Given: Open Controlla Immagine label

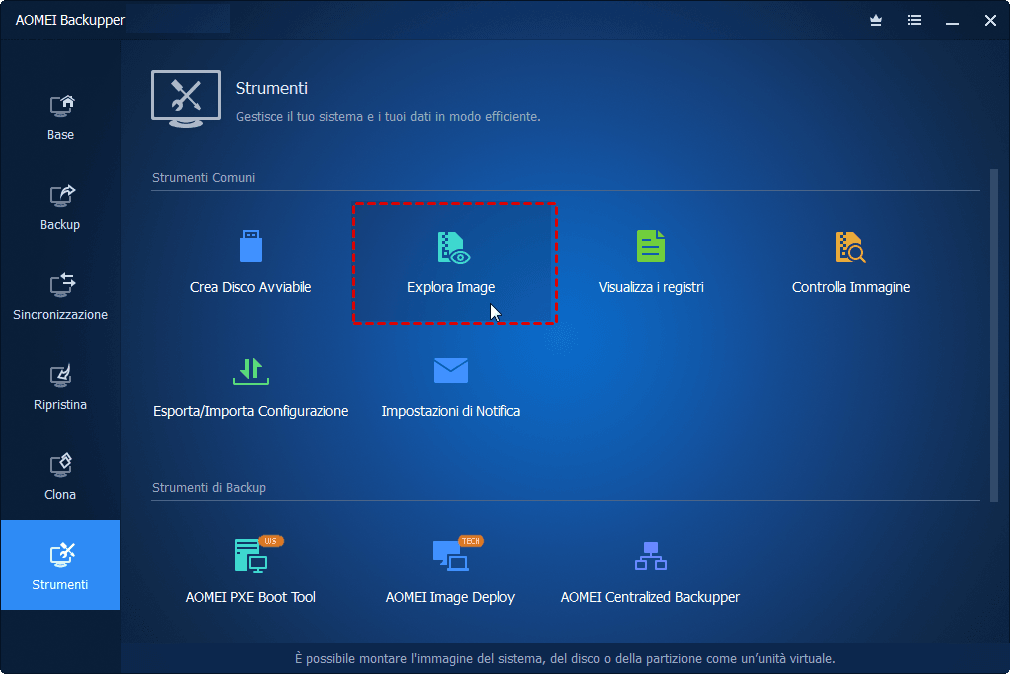Looking at the screenshot, I should click(850, 287).
